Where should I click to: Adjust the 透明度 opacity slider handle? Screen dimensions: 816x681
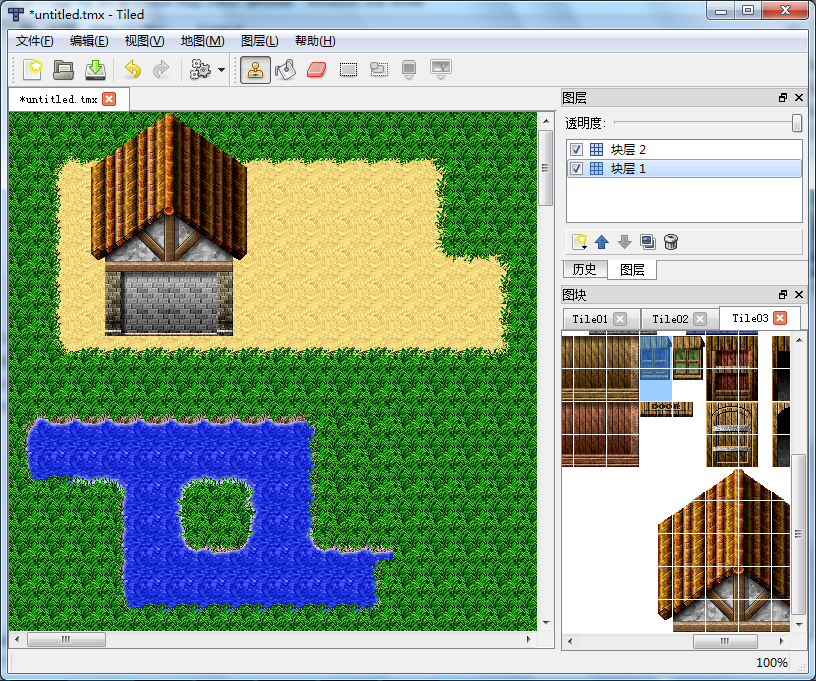(x=796, y=123)
